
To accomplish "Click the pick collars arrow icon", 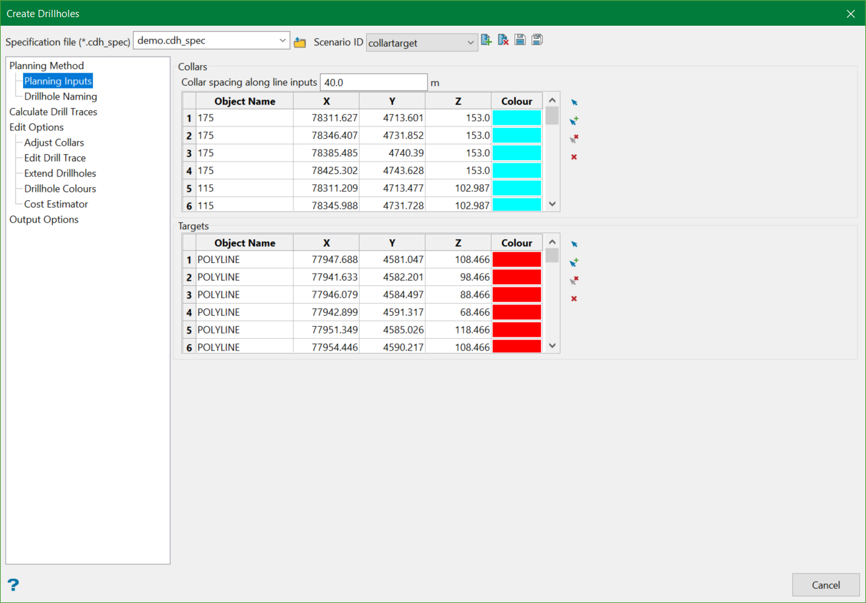I will [x=574, y=103].
